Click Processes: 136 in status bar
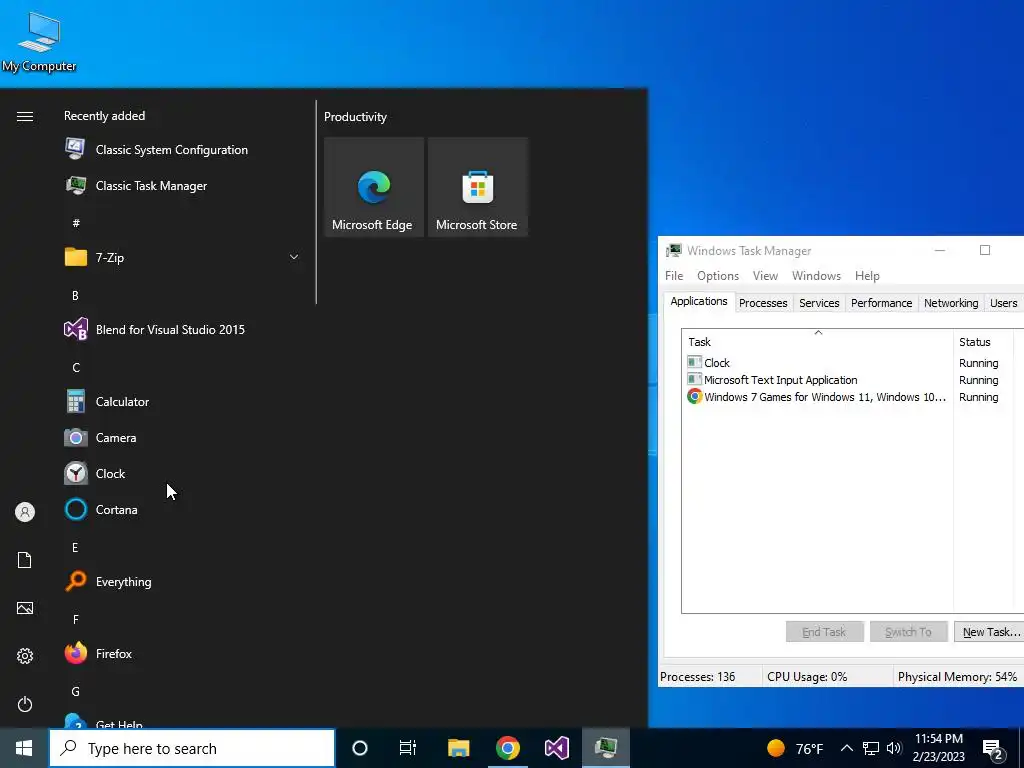1024x768 pixels. pyautogui.click(x=697, y=677)
